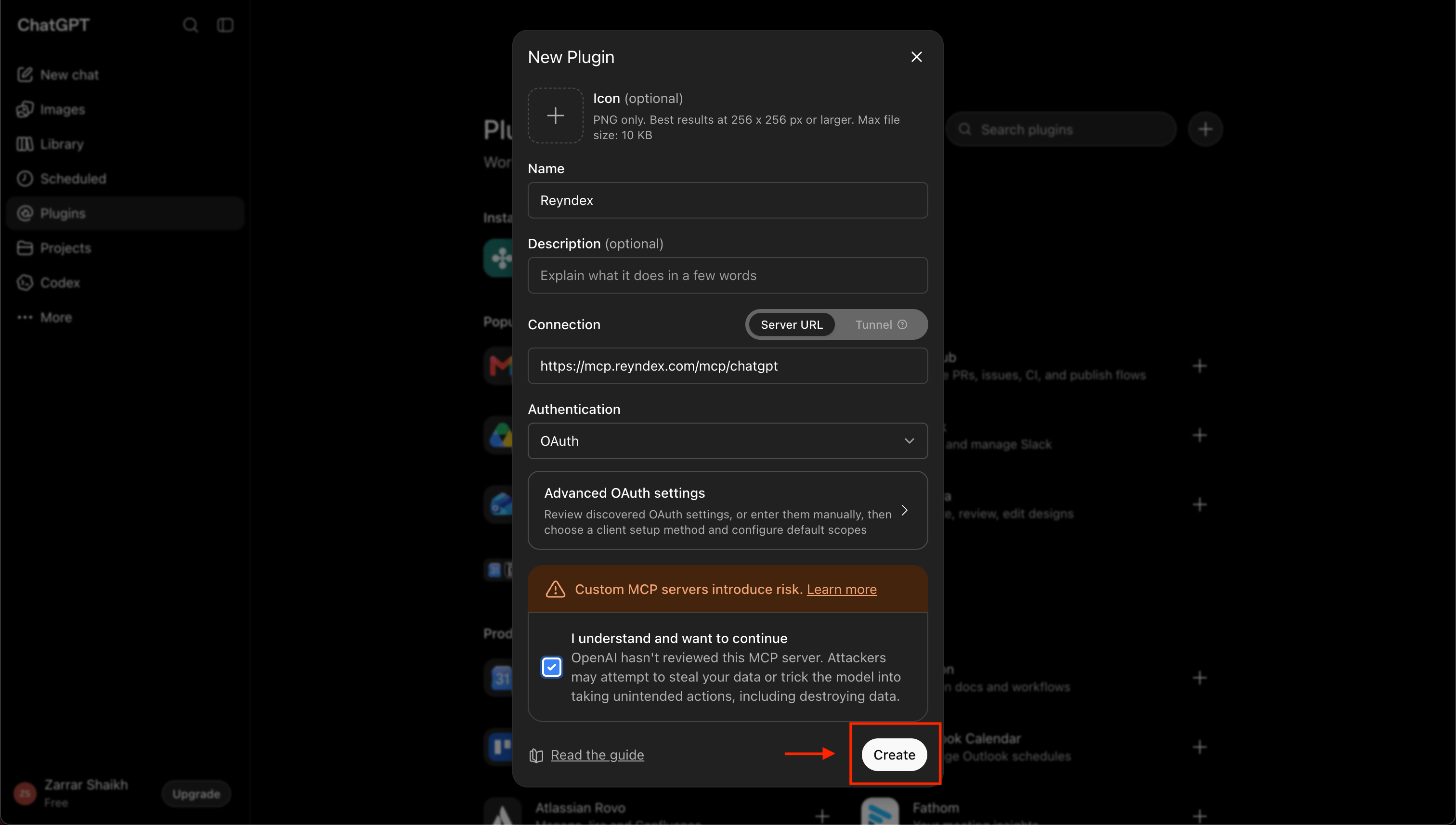The width and height of the screenshot is (1456, 825).
Task: Toggle the sidebar collapse icon
Action: tap(225, 25)
